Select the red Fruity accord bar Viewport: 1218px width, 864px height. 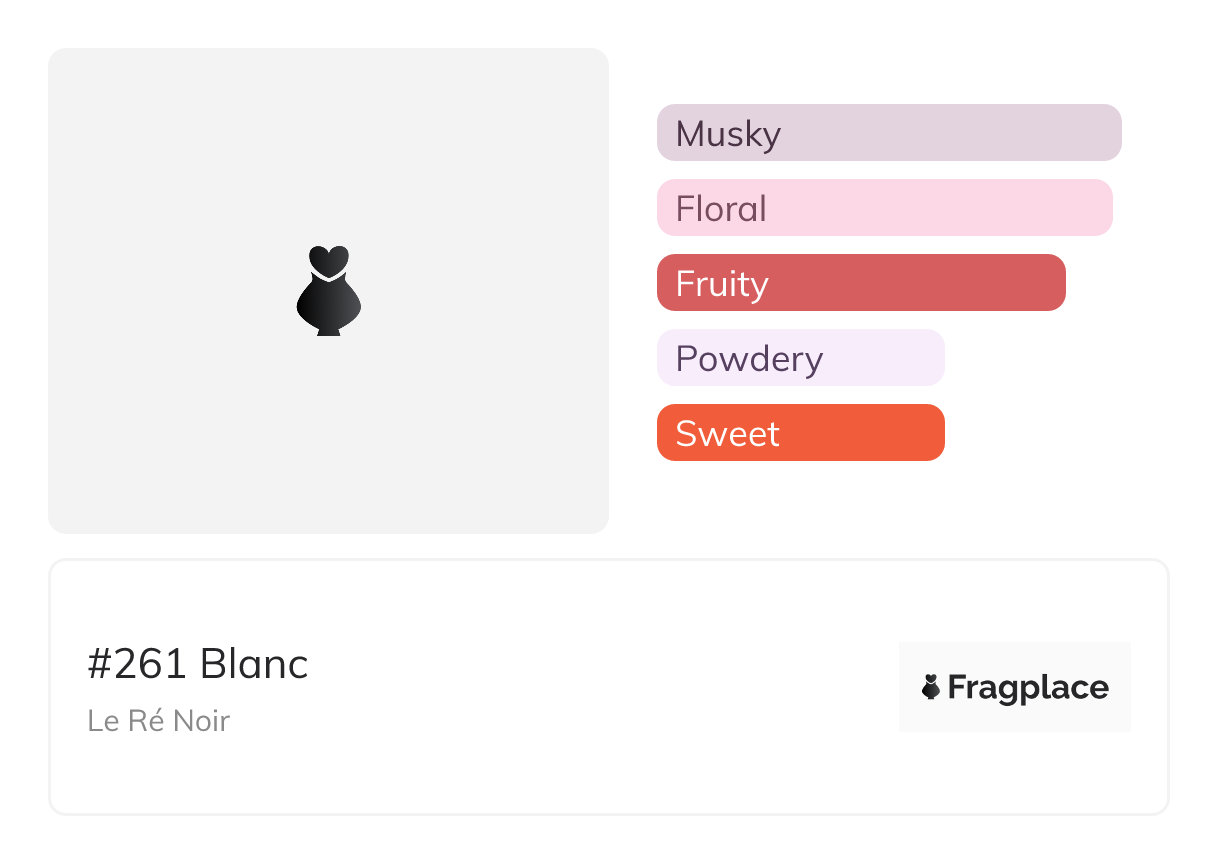pos(861,282)
